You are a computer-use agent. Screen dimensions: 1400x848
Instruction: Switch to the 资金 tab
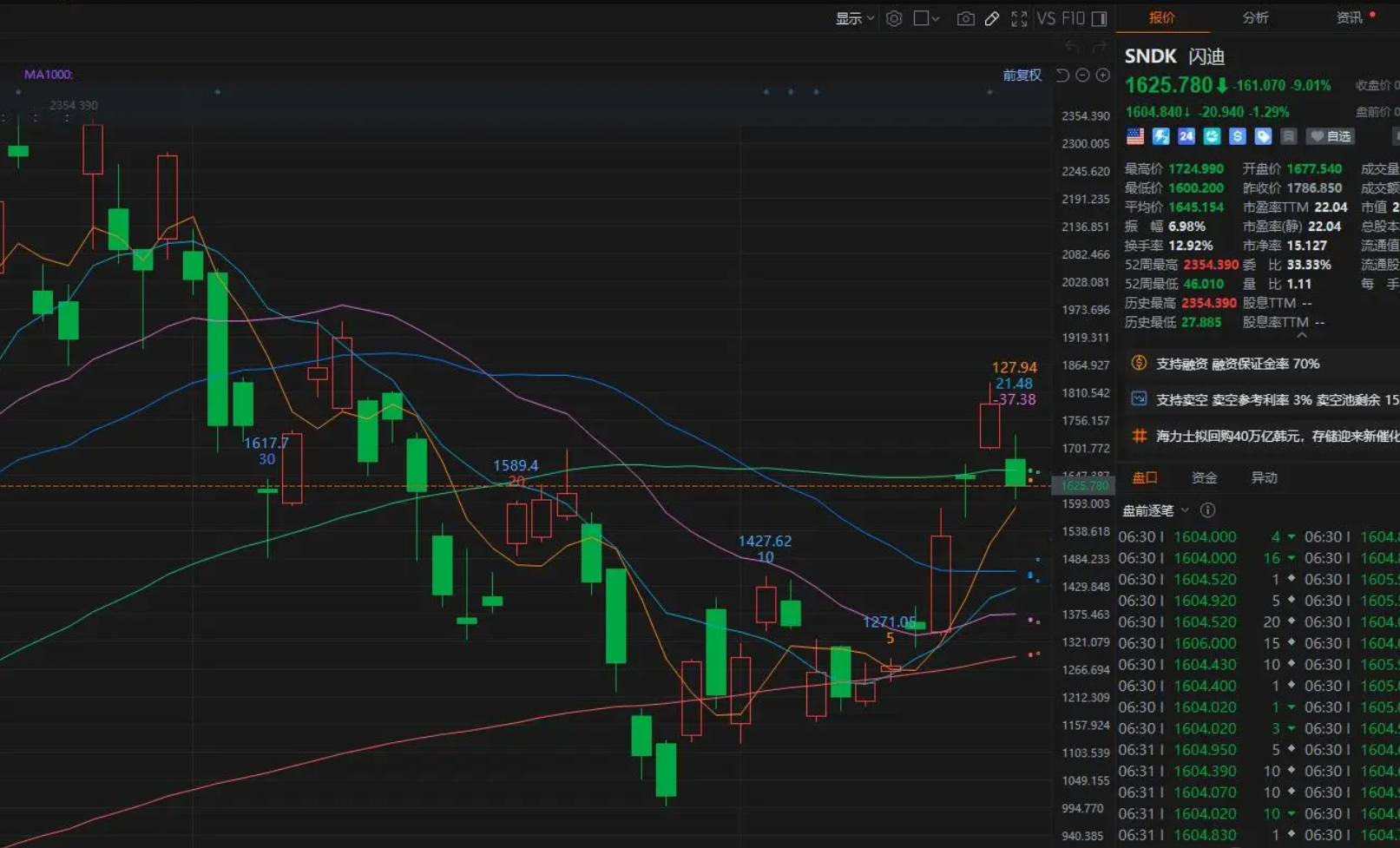[1204, 477]
